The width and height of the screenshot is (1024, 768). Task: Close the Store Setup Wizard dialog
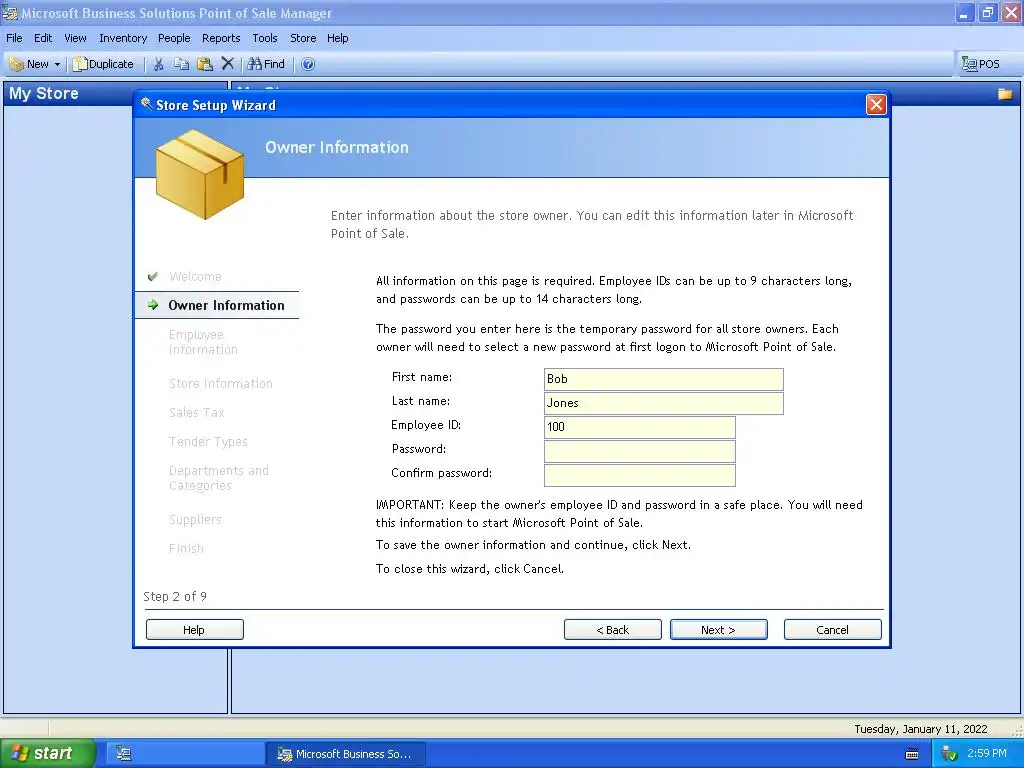pos(876,104)
